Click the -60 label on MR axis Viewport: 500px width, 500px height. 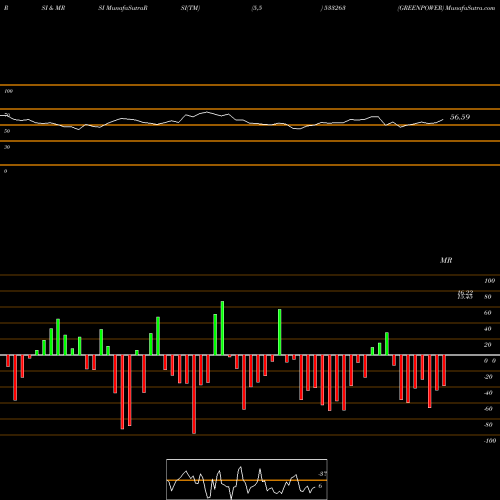pyautogui.click(x=488, y=409)
